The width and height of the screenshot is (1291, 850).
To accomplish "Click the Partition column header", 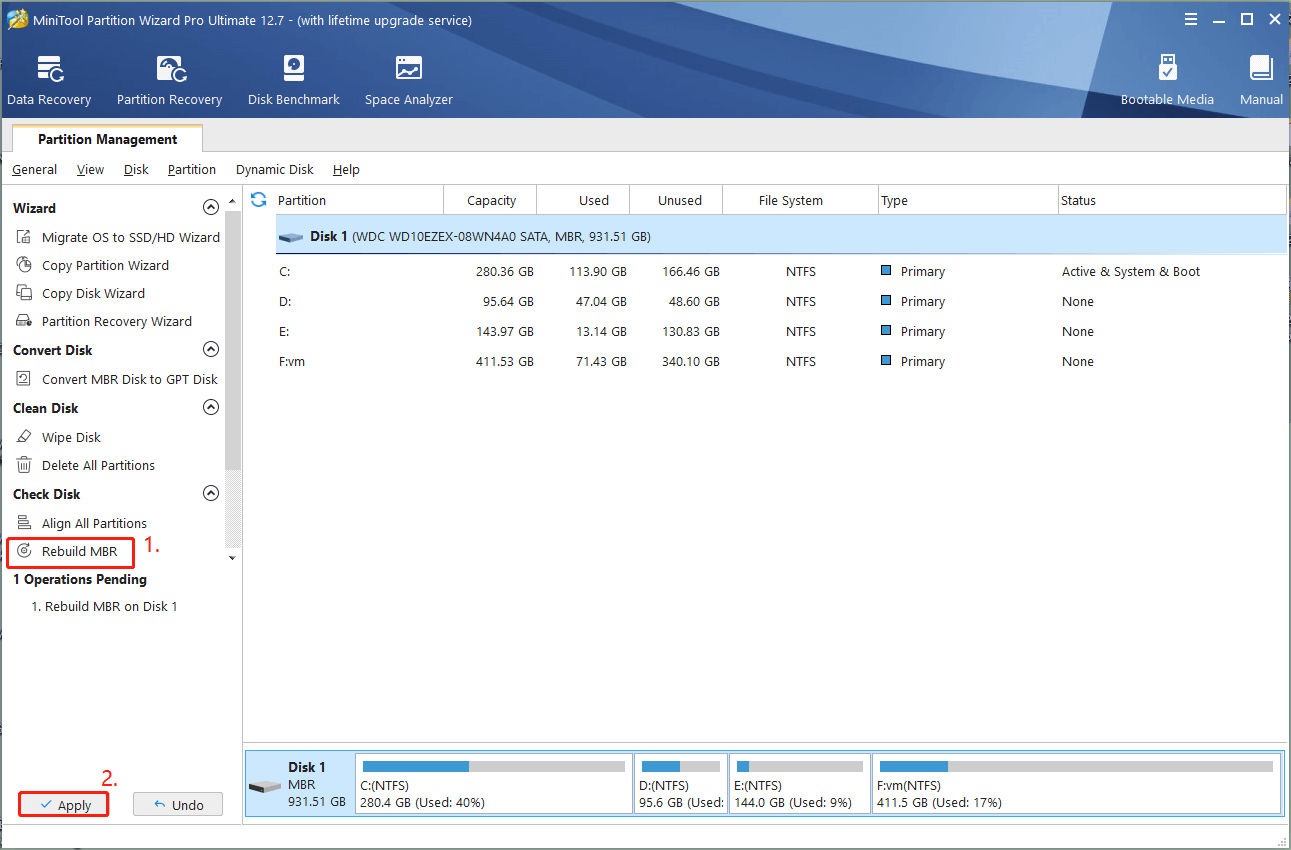I will [358, 200].
